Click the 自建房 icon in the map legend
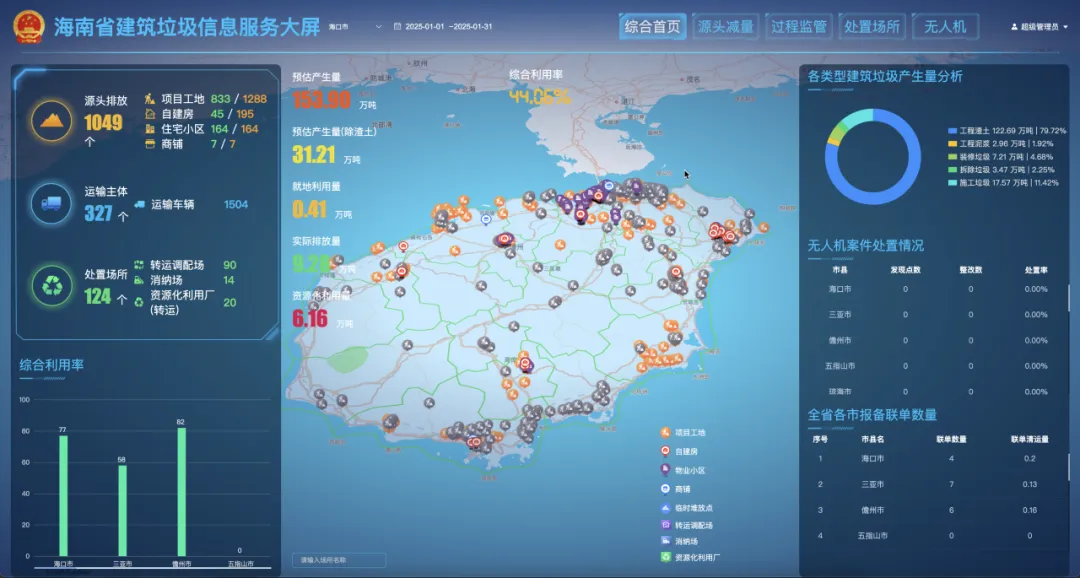 click(x=665, y=451)
